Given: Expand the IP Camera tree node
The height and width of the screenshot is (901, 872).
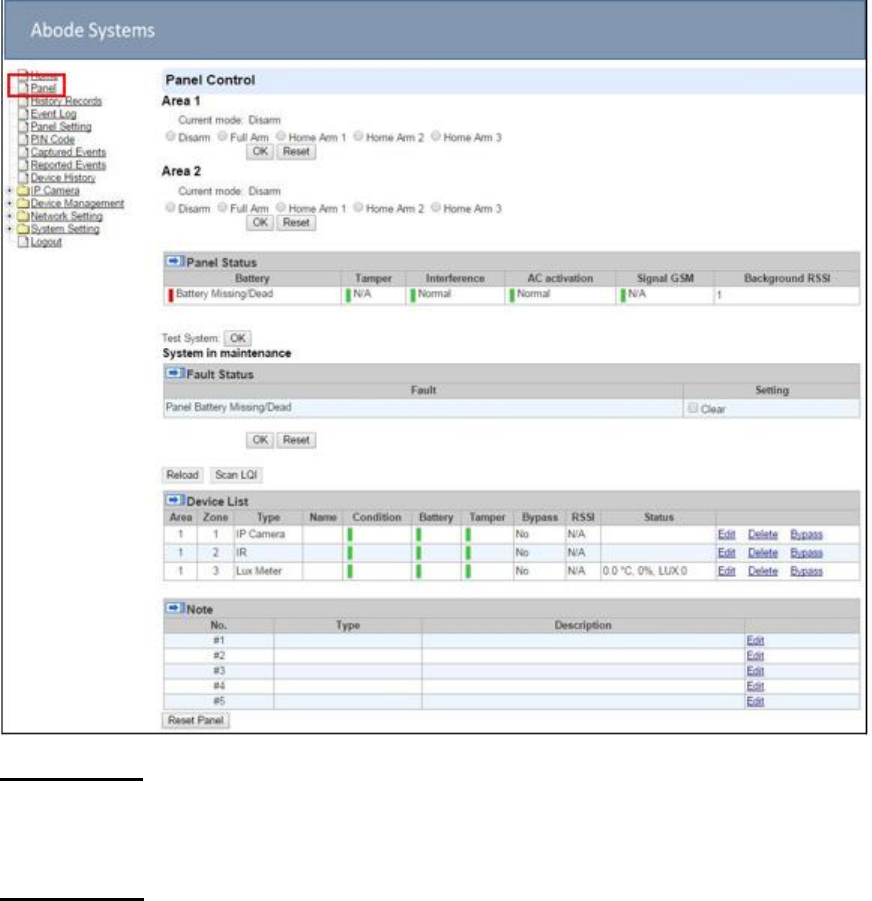Looking at the screenshot, I should coord(9,191).
